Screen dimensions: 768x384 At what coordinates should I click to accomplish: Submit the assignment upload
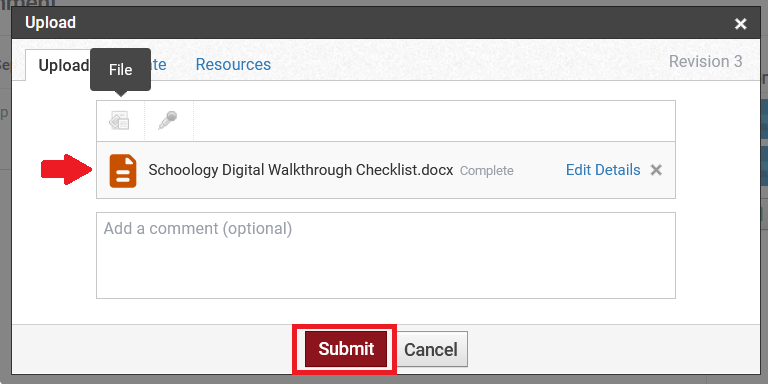point(346,349)
